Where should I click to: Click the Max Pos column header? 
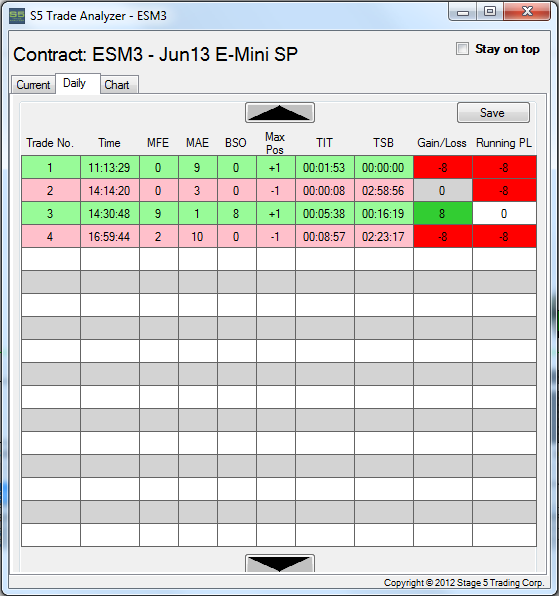click(275, 143)
